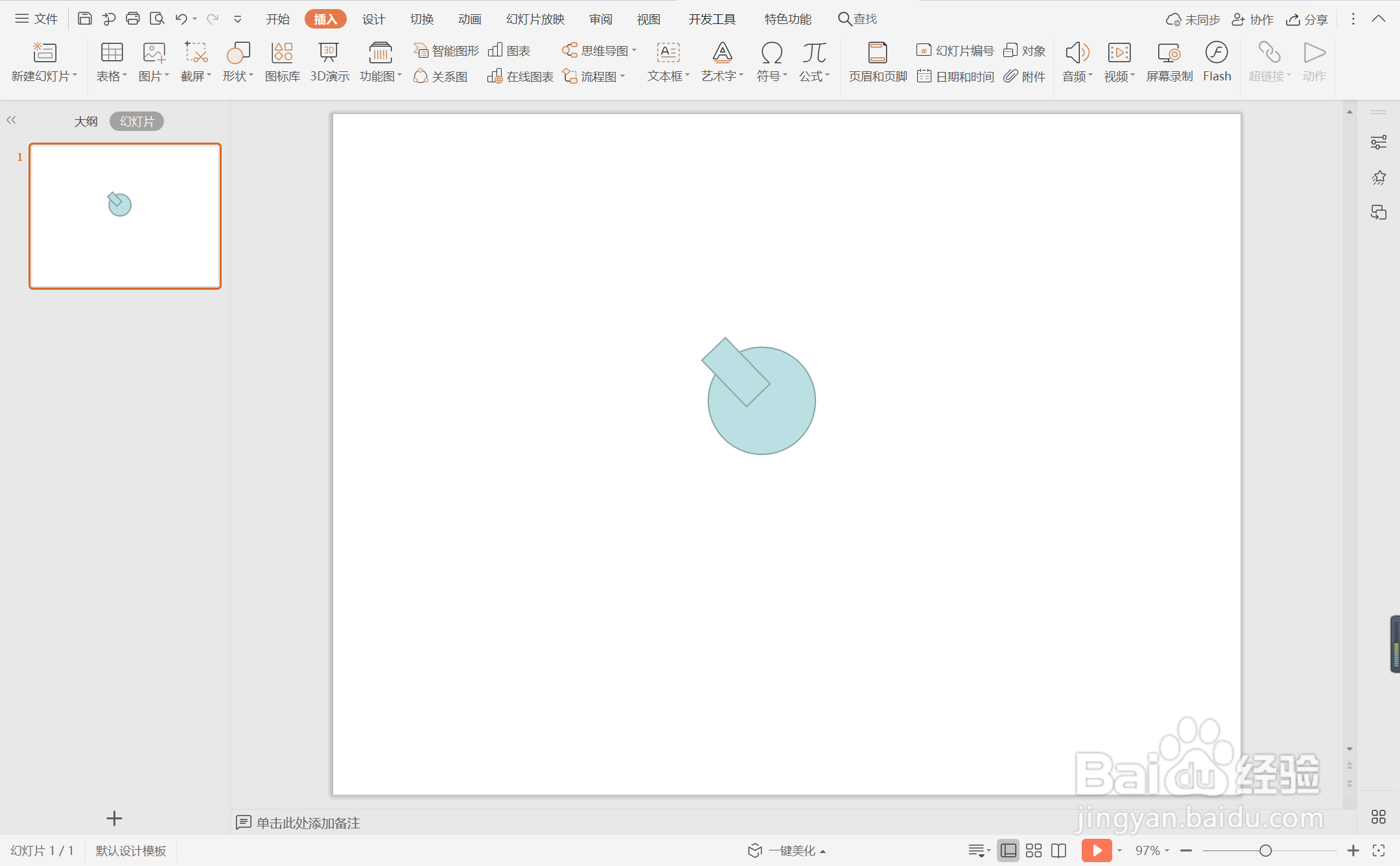Click the zoom slider handle
The image size is (1400, 866).
pyautogui.click(x=1265, y=850)
